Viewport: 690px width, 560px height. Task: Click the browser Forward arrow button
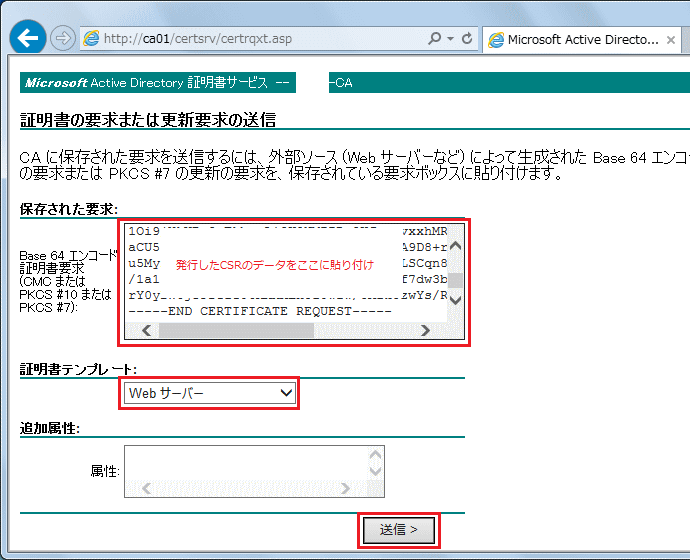pyautogui.click(x=62, y=38)
